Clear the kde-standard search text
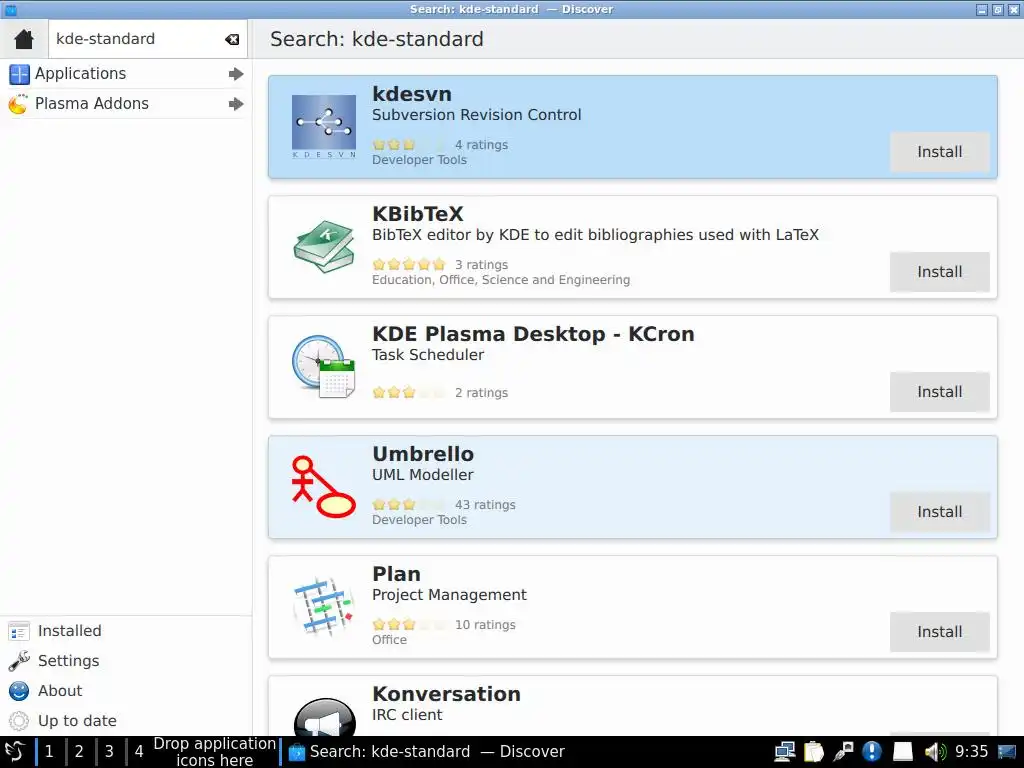 232,39
